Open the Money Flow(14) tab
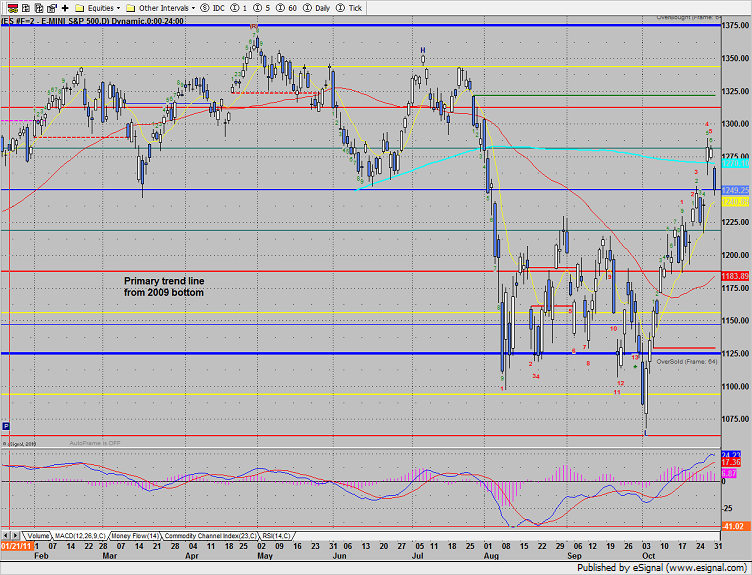752x575 pixels. 136,536
